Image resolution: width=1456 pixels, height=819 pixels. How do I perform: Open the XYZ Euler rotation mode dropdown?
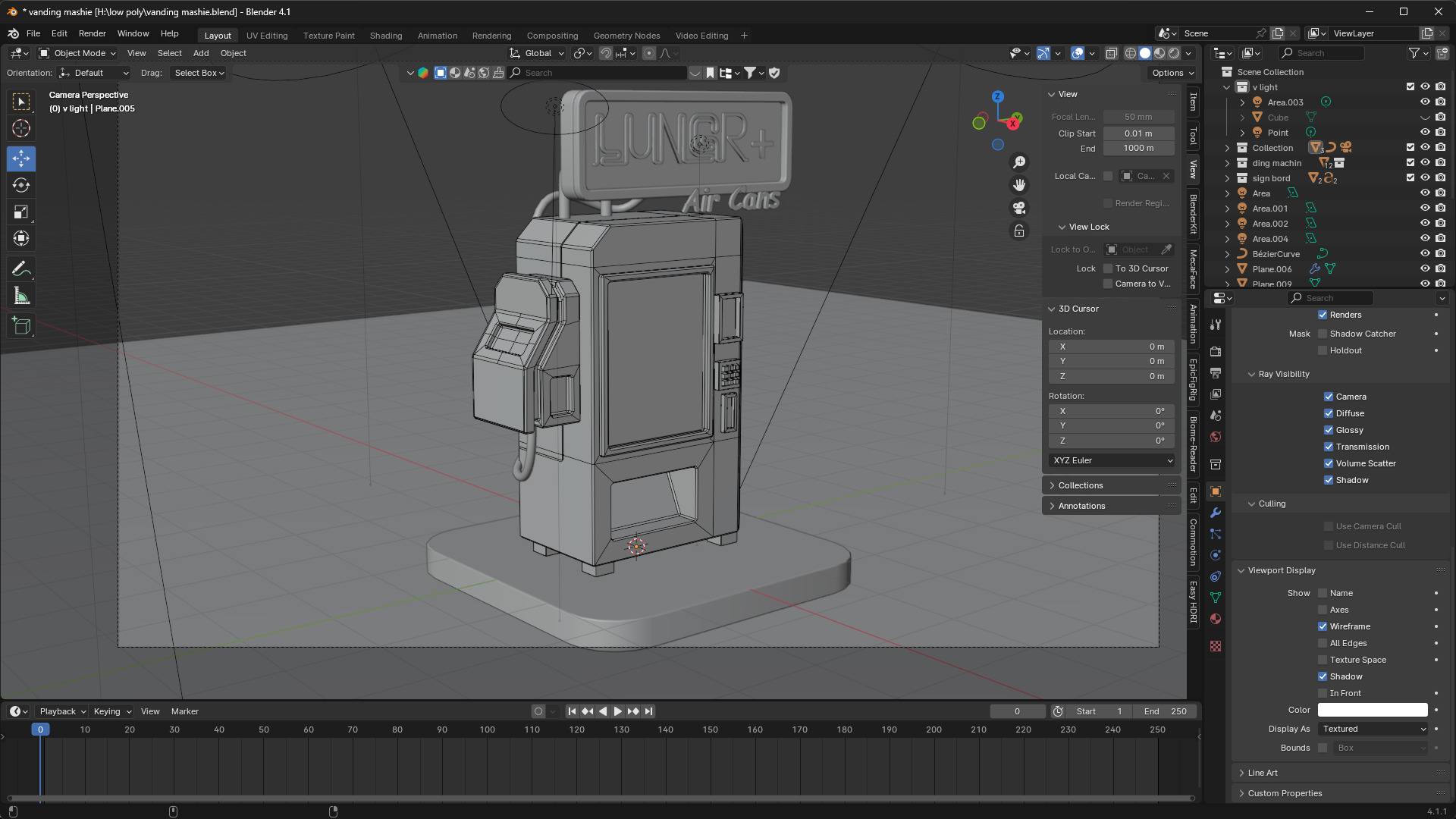pos(1112,460)
